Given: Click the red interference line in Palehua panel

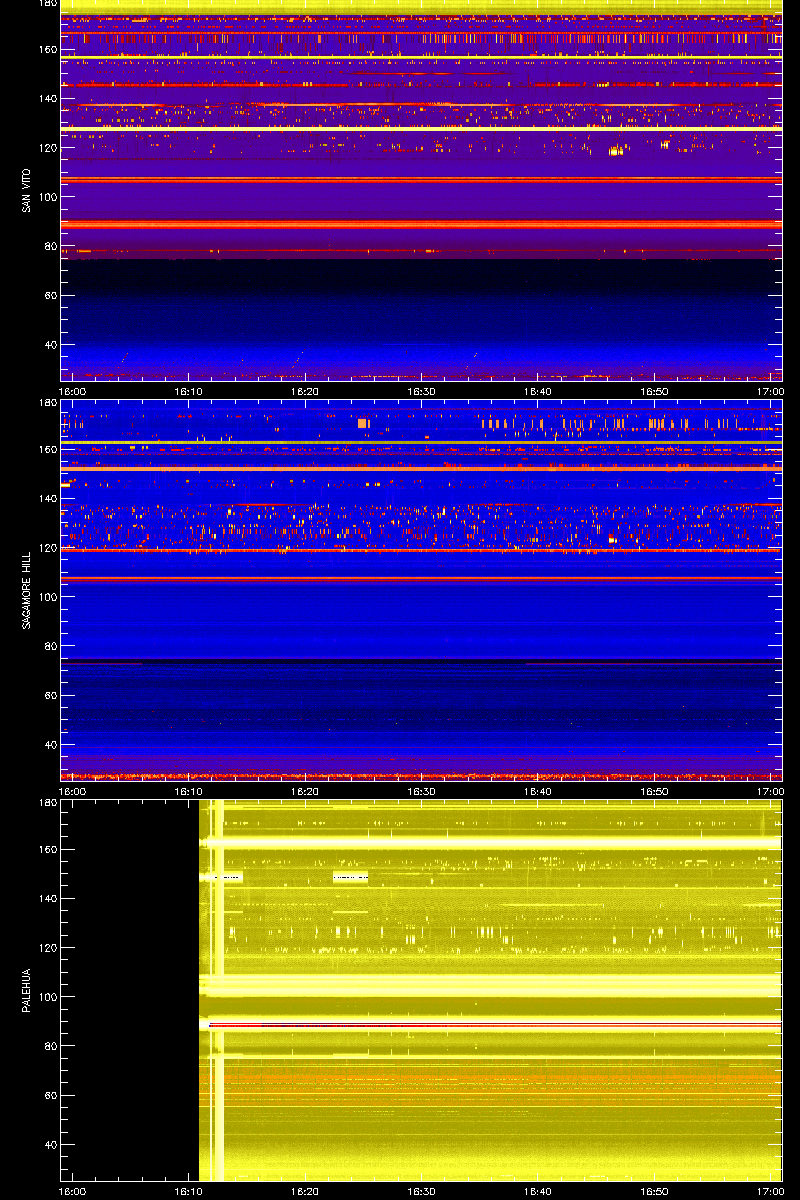Looking at the screenshot, I should 494,1026.
